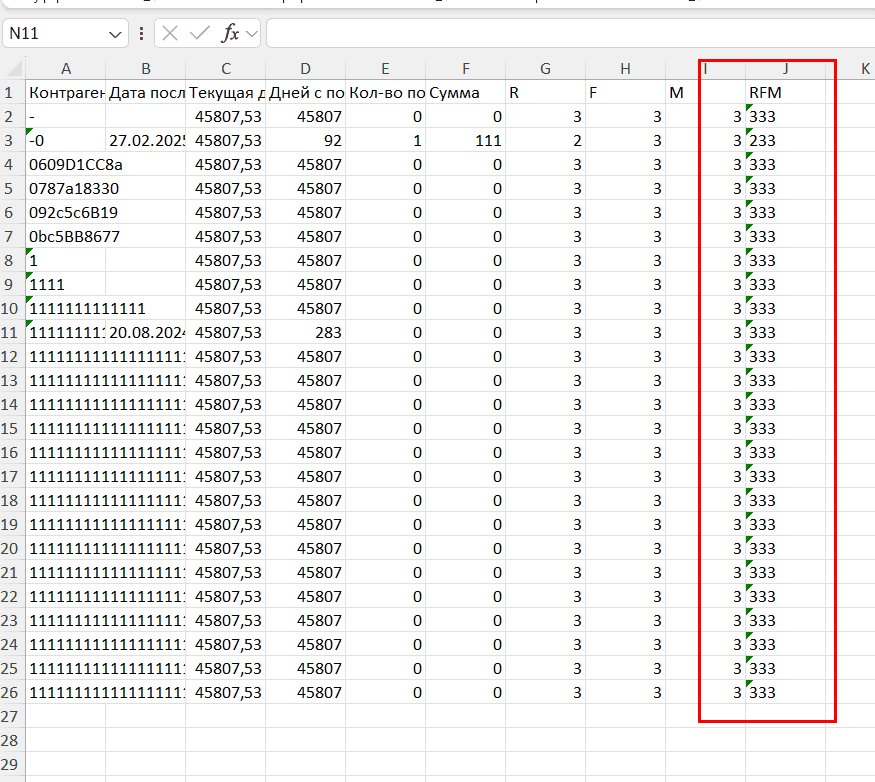Select column F header
Image resolution: width=875 pixels, height=782 pixels.
[465, 69]
